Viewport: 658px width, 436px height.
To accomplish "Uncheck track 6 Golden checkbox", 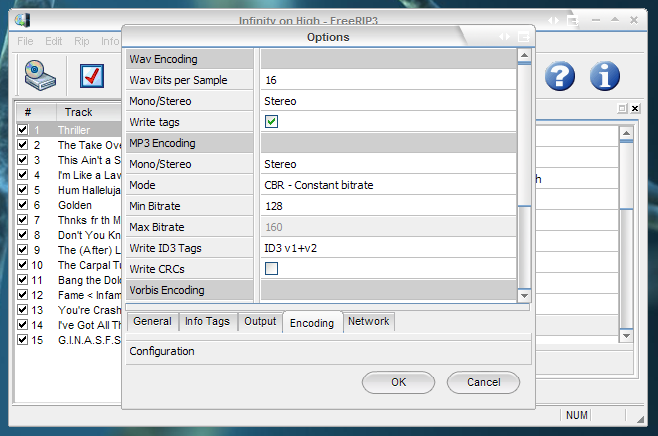I will pos(23,205).
